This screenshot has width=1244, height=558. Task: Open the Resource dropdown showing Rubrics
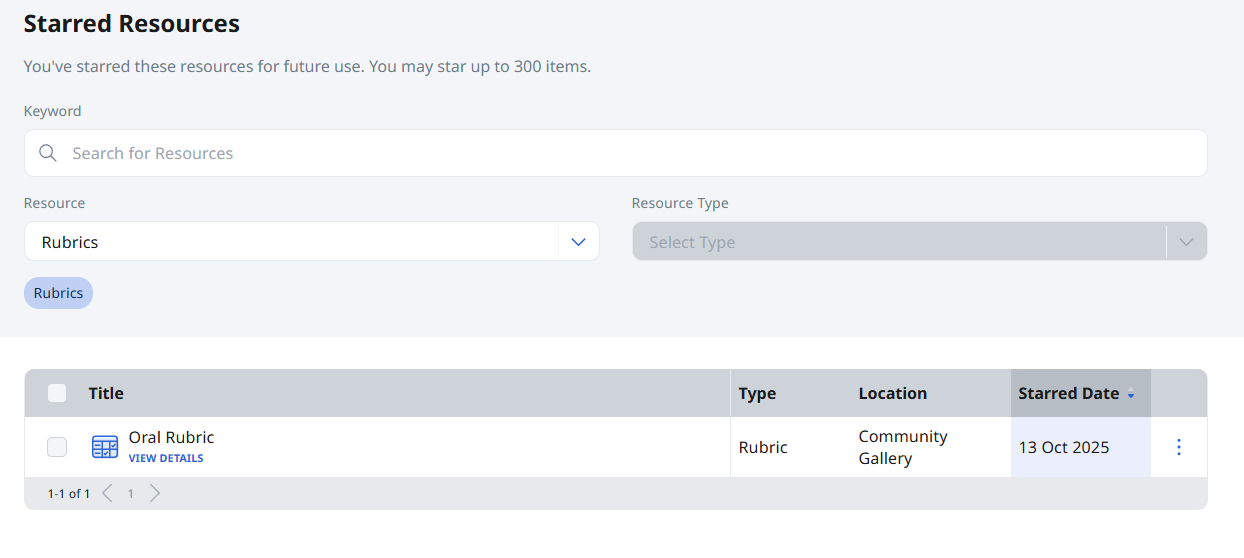point(290,242)
